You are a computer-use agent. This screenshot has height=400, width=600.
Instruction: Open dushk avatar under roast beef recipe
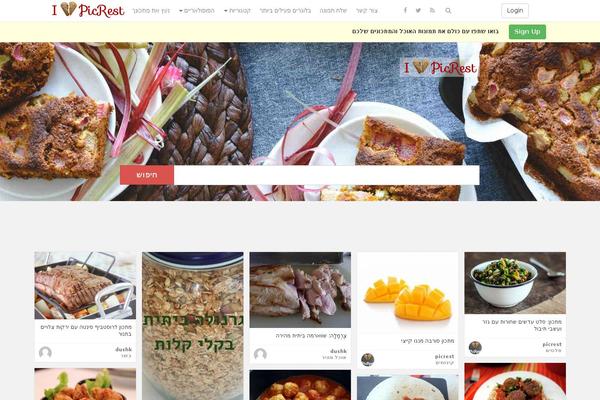click(45, 352)
